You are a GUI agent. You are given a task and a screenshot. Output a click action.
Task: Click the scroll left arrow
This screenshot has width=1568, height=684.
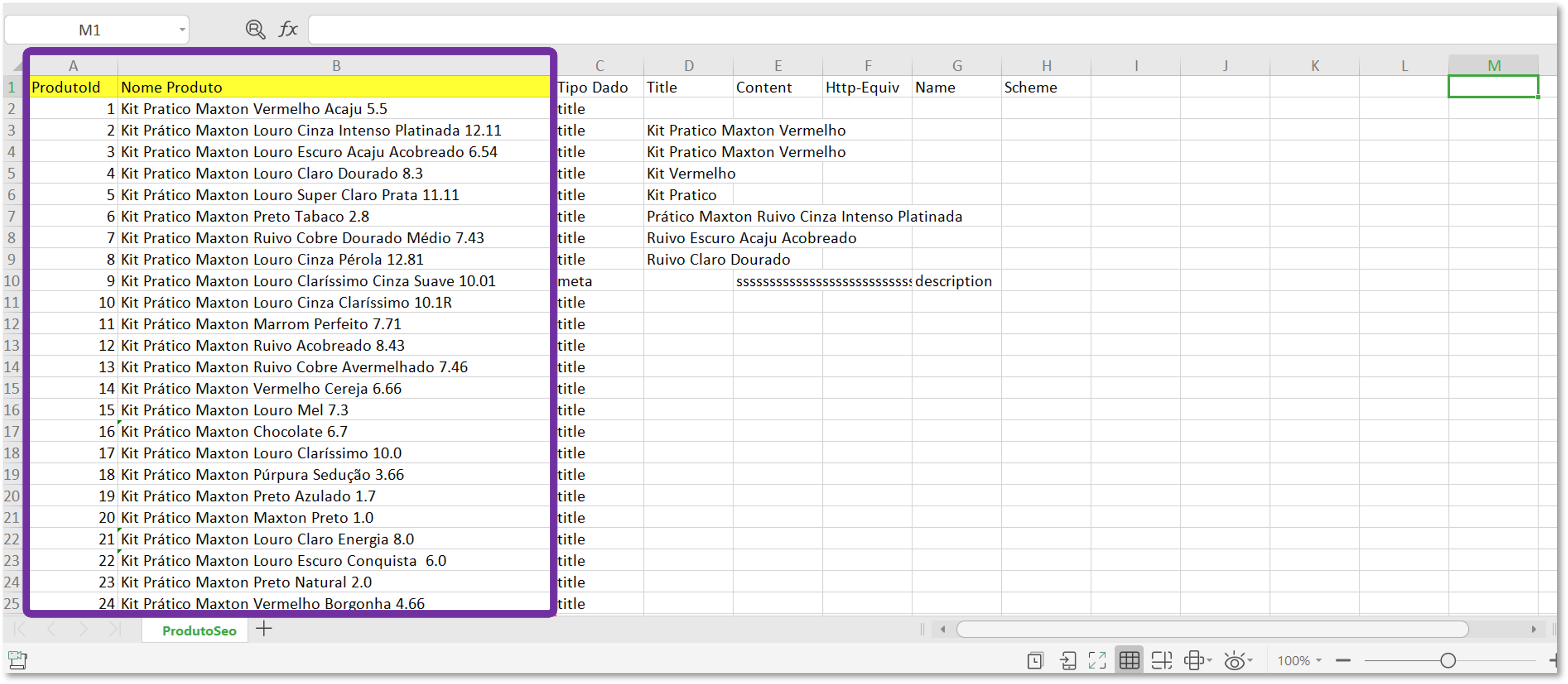click(943, 629)
